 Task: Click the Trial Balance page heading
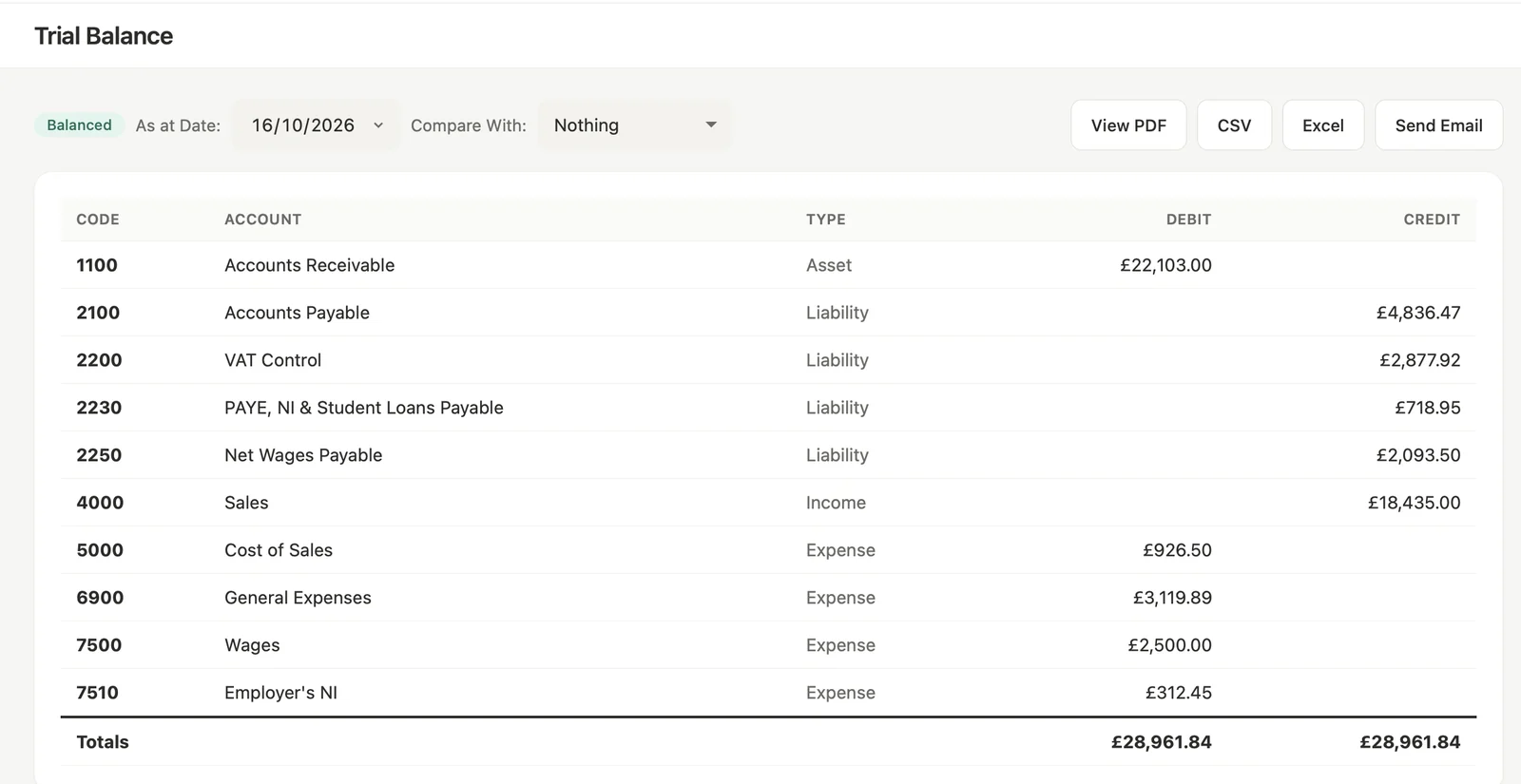pos(104,36)
